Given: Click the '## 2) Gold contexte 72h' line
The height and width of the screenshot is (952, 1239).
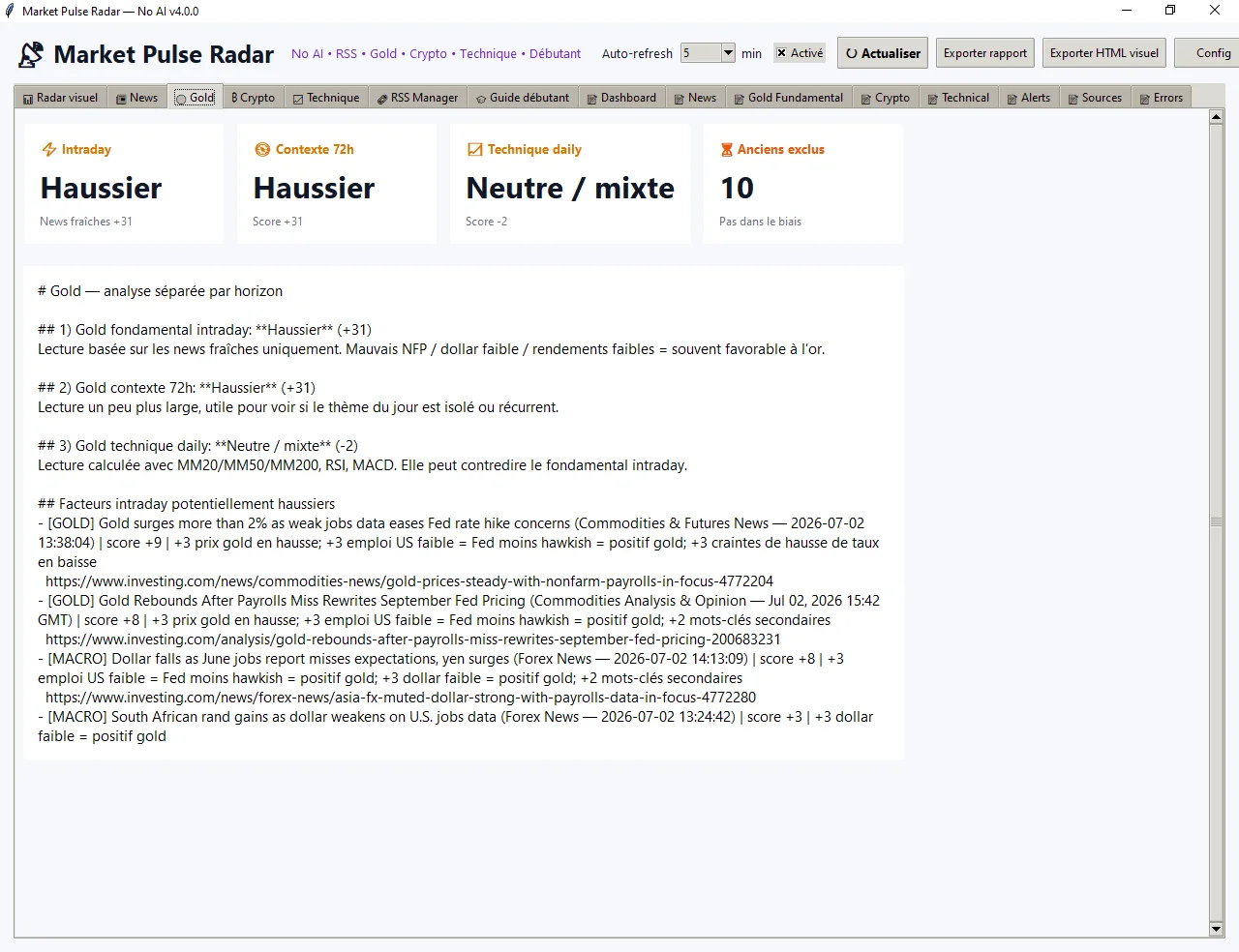Looking at the screenshot, I should pos(176,388).
